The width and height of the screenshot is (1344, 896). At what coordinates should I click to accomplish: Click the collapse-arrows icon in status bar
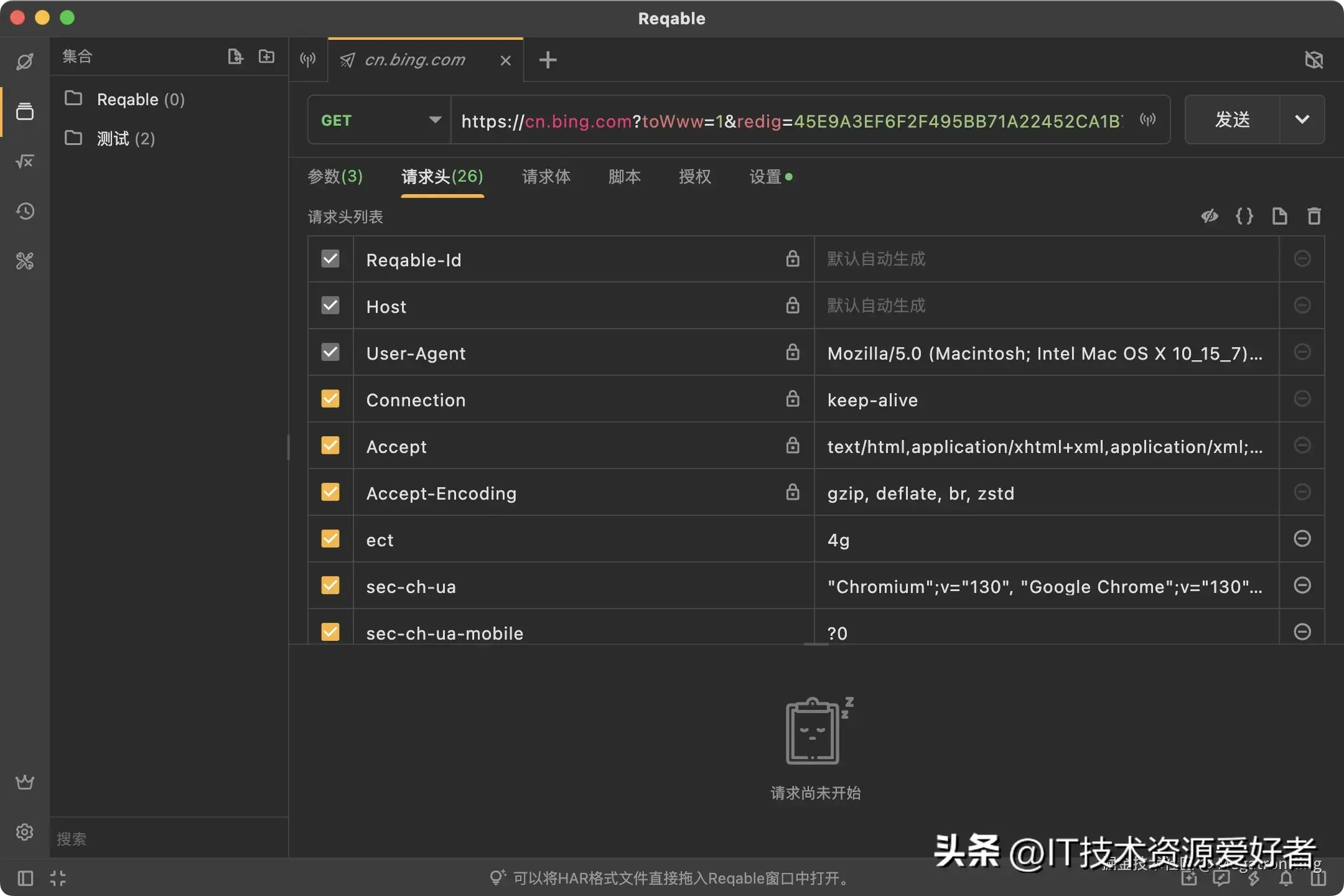click(58, 878)
